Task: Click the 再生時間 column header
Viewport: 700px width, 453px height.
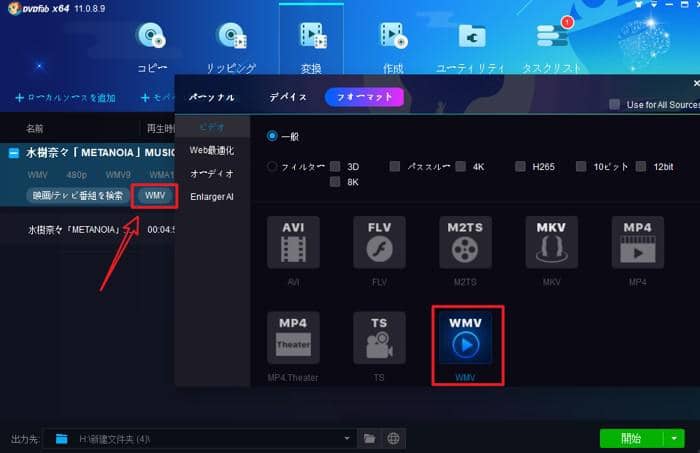Action: click(x=161, y=129)
